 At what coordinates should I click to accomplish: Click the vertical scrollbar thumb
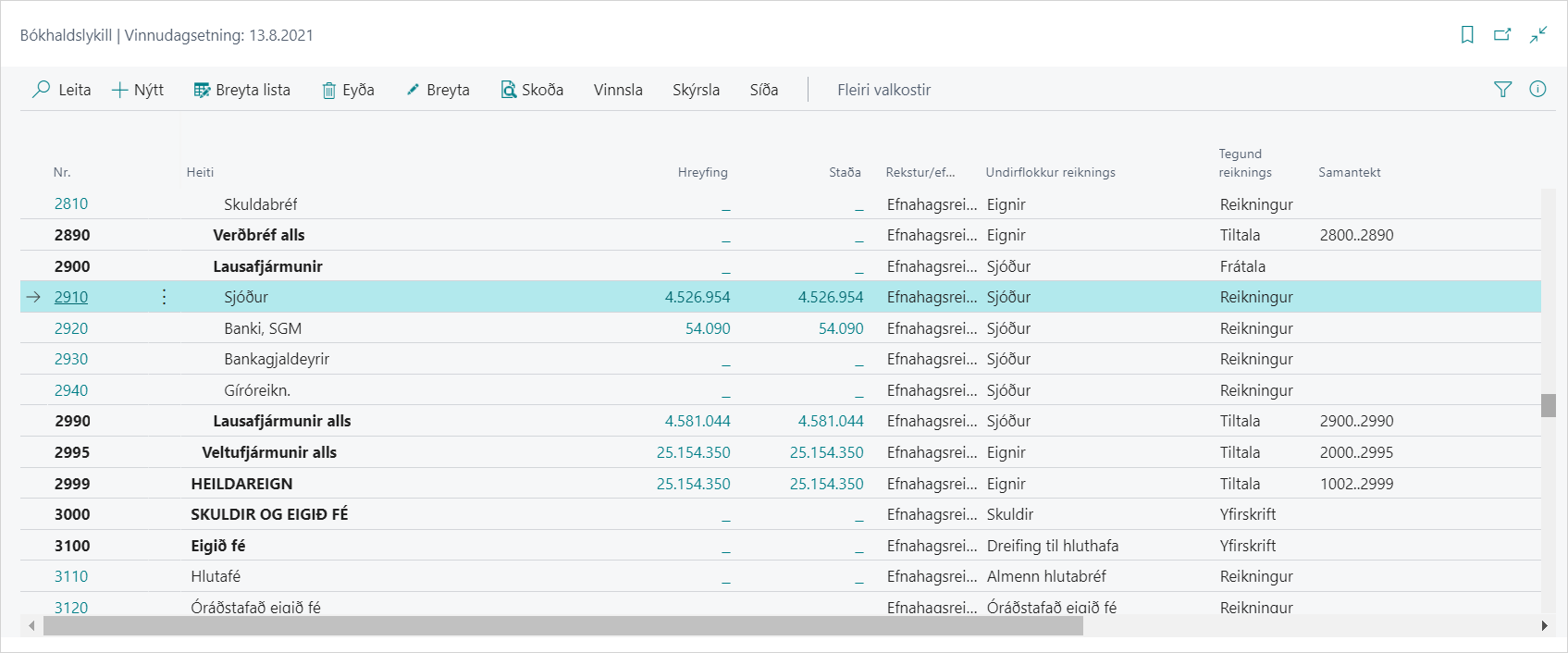click(x=1548, y=405)
